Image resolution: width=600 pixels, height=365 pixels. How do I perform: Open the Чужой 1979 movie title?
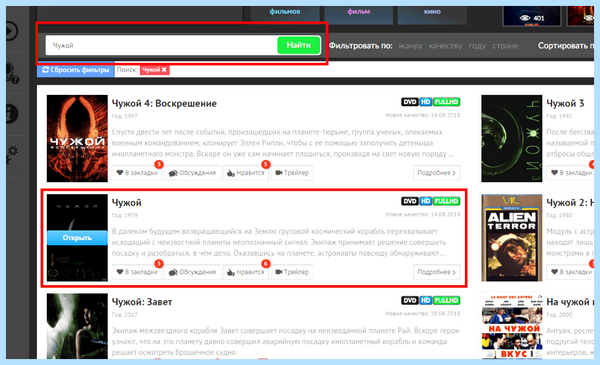coord(127,203)
